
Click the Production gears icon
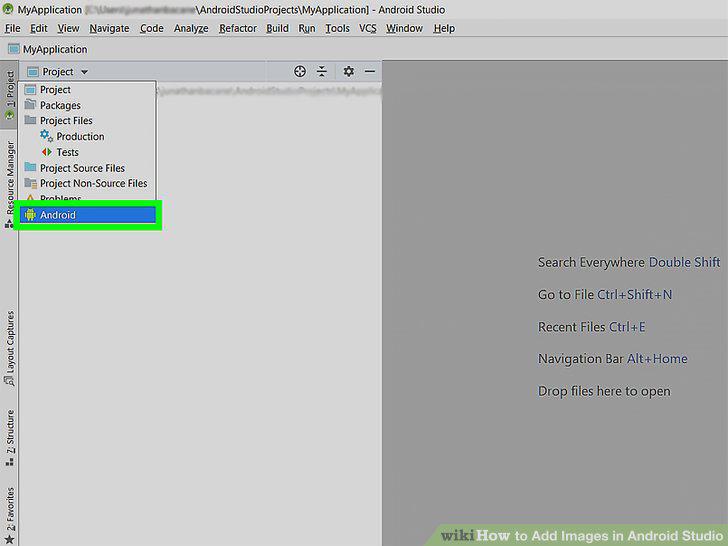pos(46,136)
